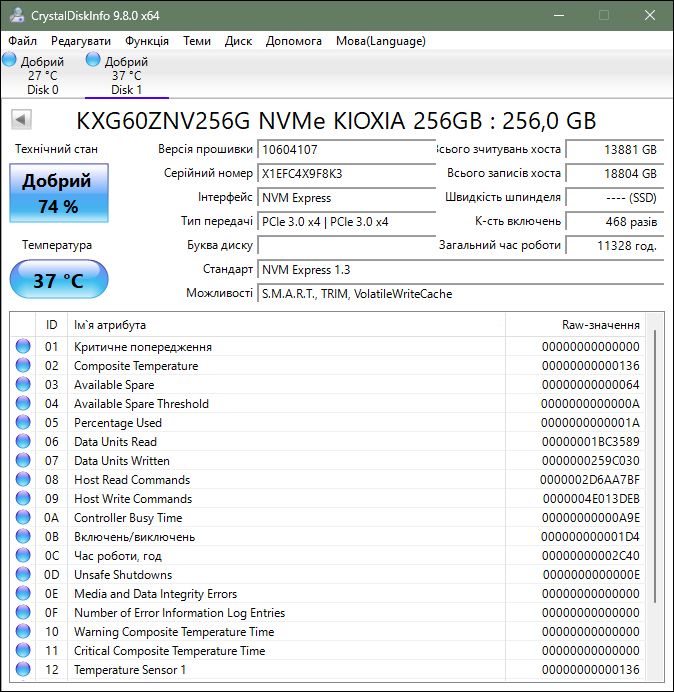Click the empty drive letter field
The image size is (674, 692).
click(346, 245)
